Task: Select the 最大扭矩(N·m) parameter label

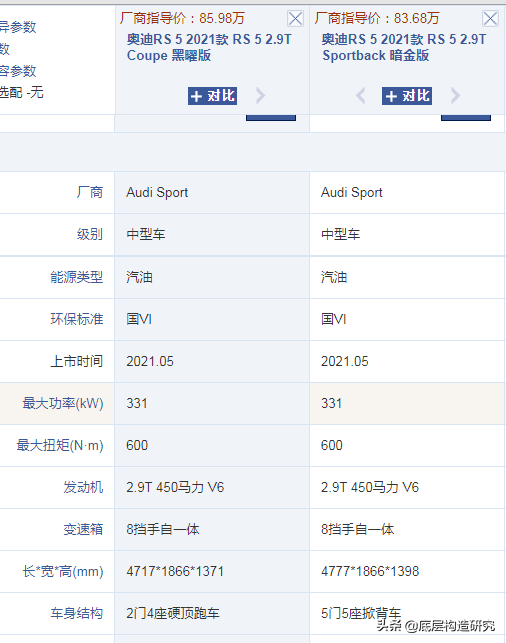Action: pos(60,445)
